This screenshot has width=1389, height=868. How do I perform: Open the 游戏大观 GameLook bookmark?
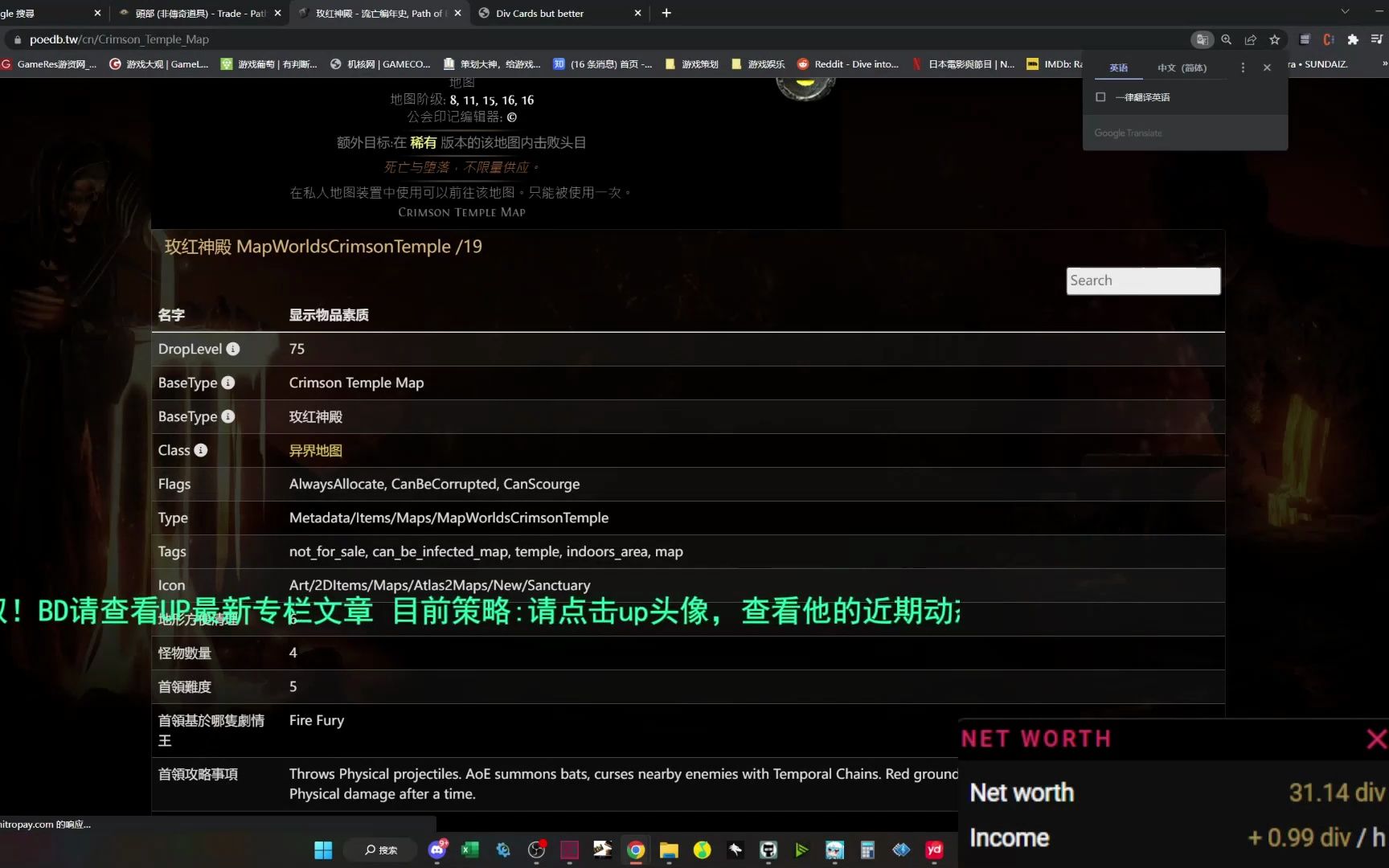click(159, 64)
